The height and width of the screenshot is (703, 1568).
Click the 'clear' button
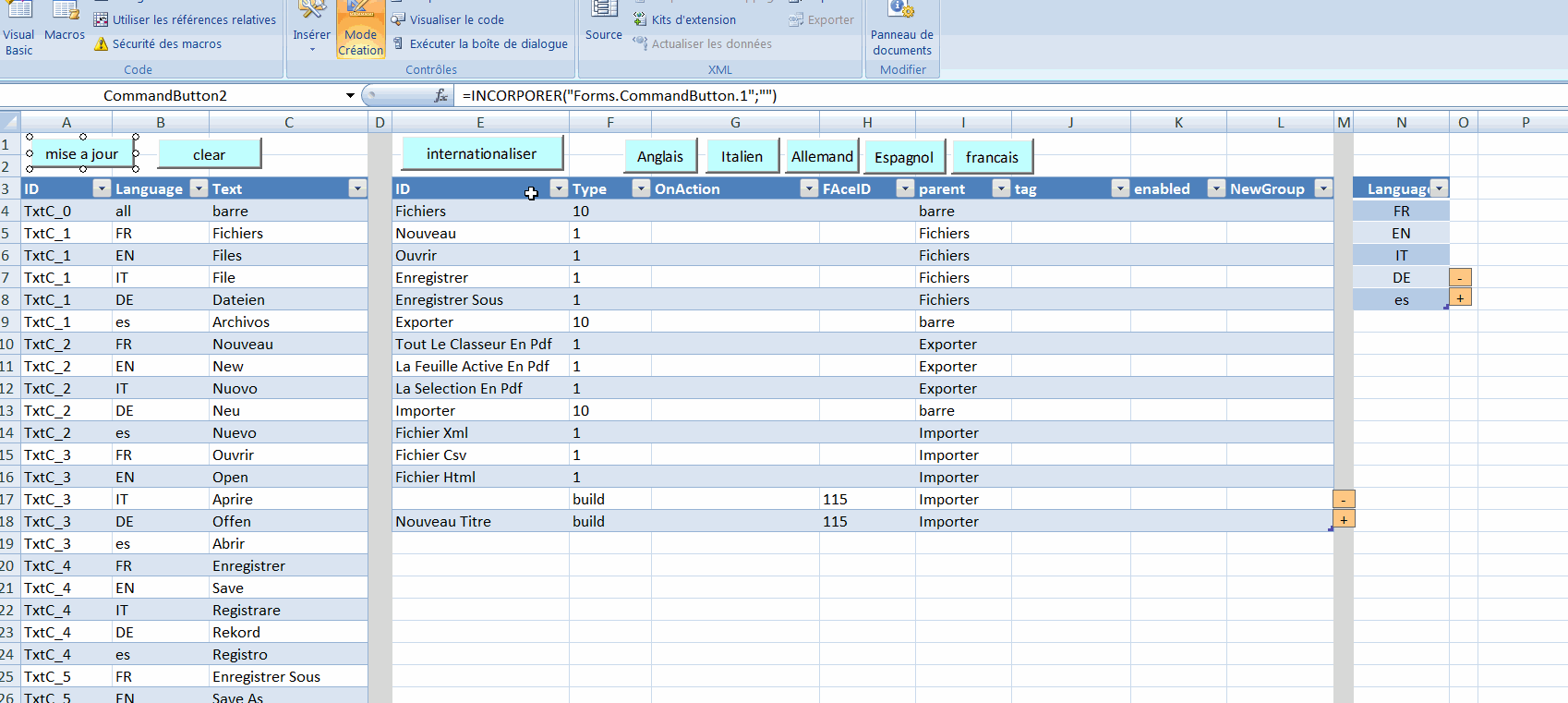[210, 154]
